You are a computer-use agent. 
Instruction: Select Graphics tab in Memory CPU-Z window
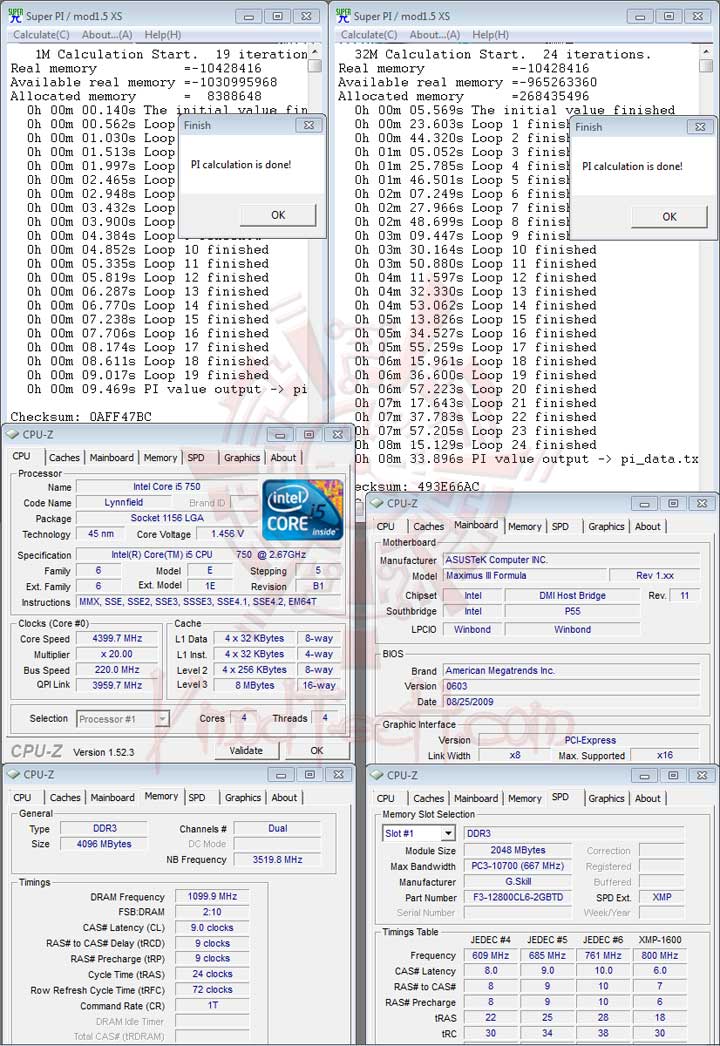243,797
